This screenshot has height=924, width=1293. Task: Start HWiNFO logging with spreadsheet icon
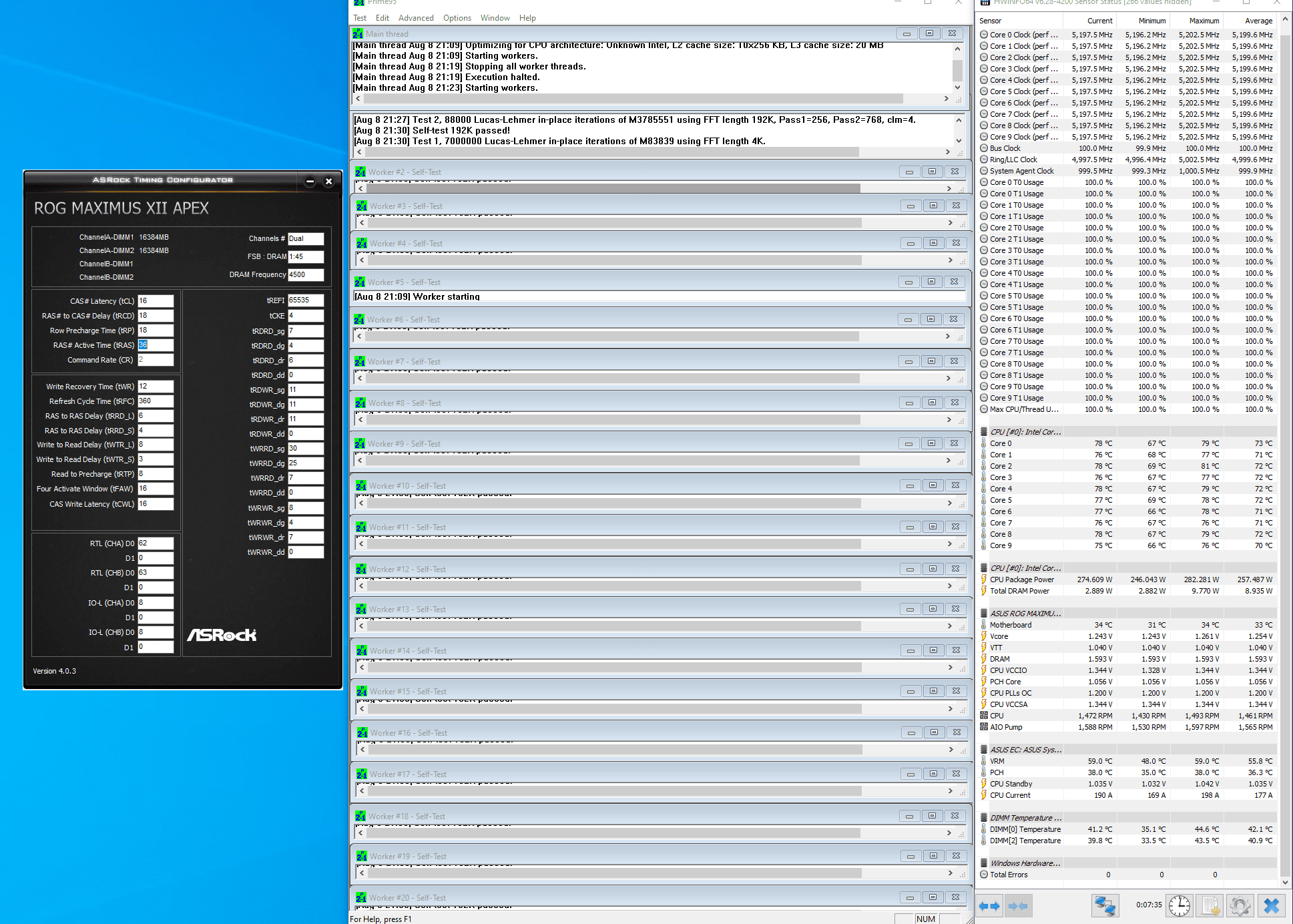(x=1211, y=906)
